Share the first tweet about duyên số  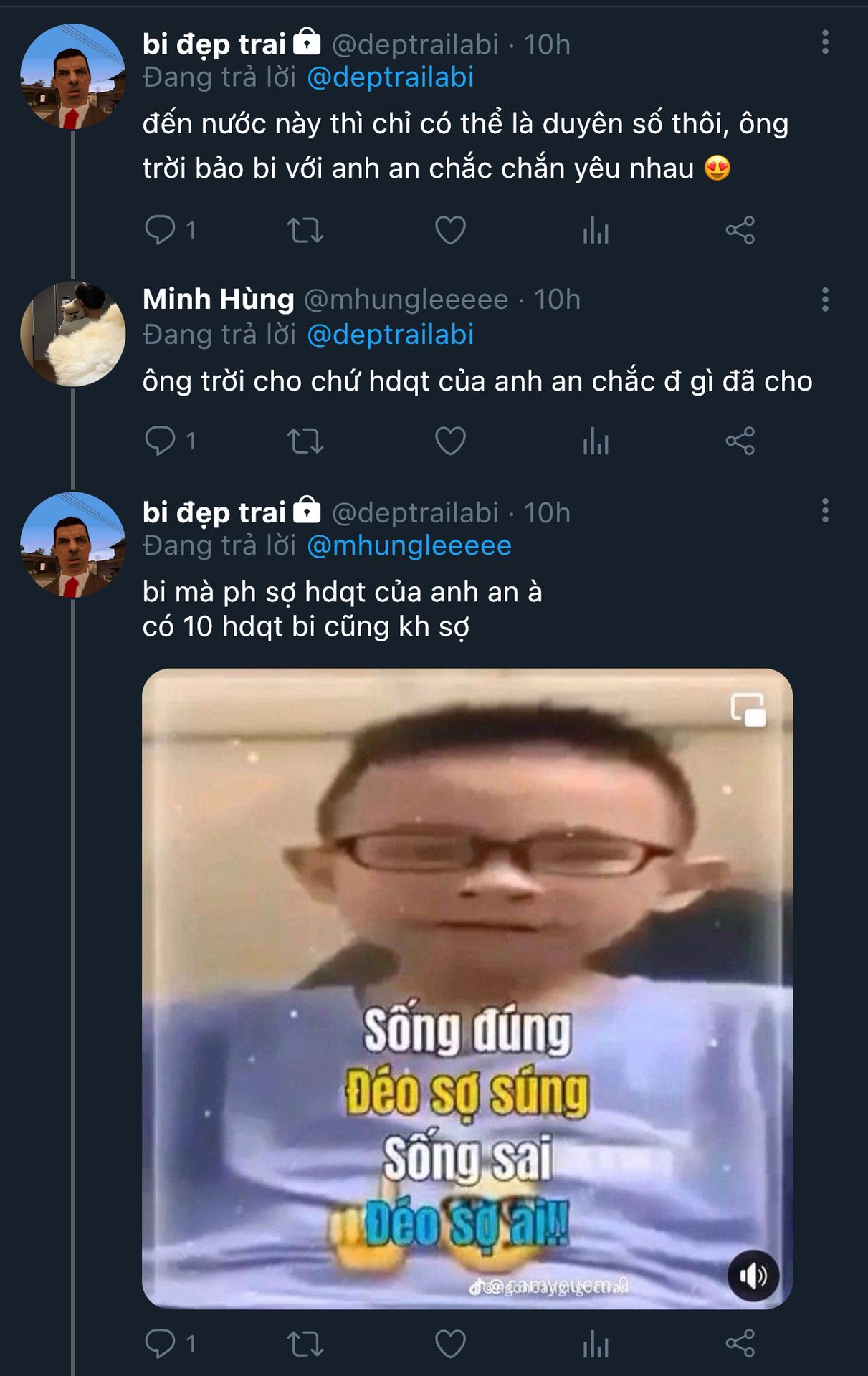click(740, 230)
